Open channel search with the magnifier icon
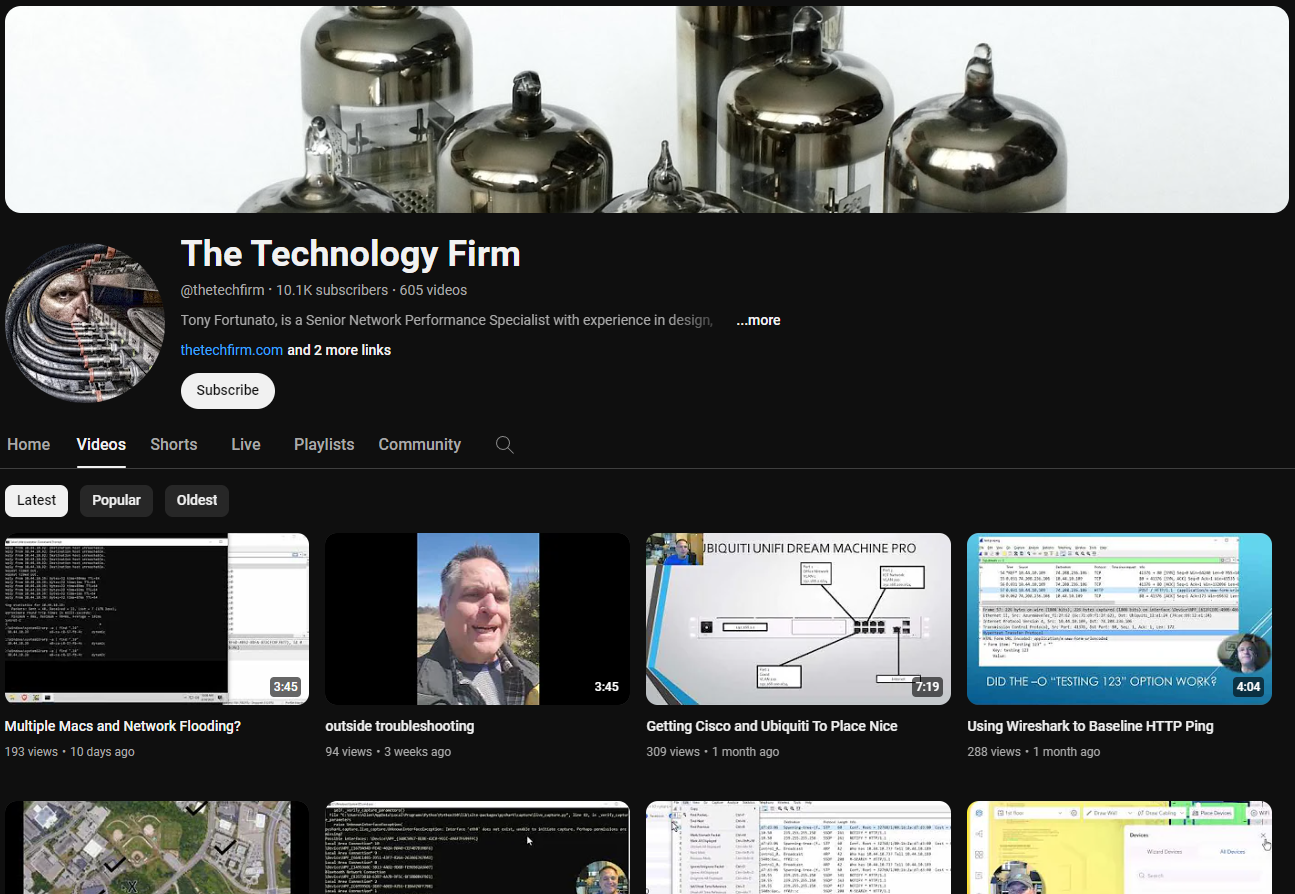 tap(504, 444)
